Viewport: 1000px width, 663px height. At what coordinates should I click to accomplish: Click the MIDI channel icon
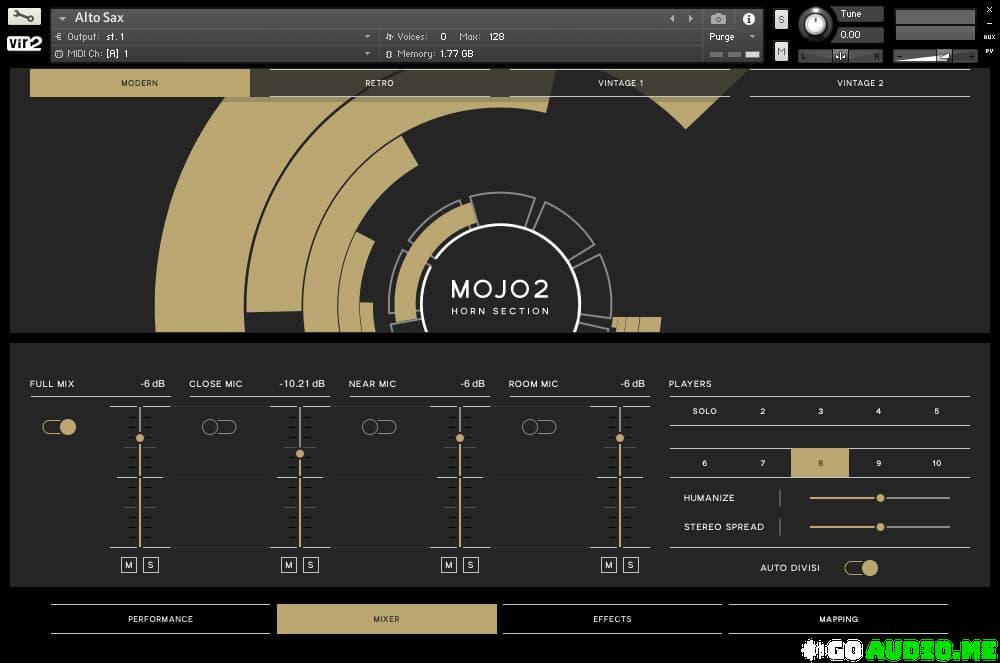tap(59, 54)
